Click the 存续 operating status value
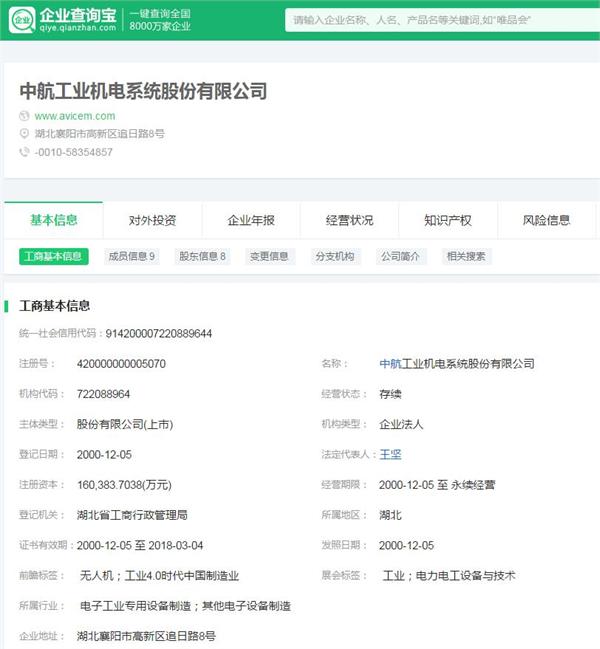The height and width of the screenshot is (649, 600). [x=390, y=394]
